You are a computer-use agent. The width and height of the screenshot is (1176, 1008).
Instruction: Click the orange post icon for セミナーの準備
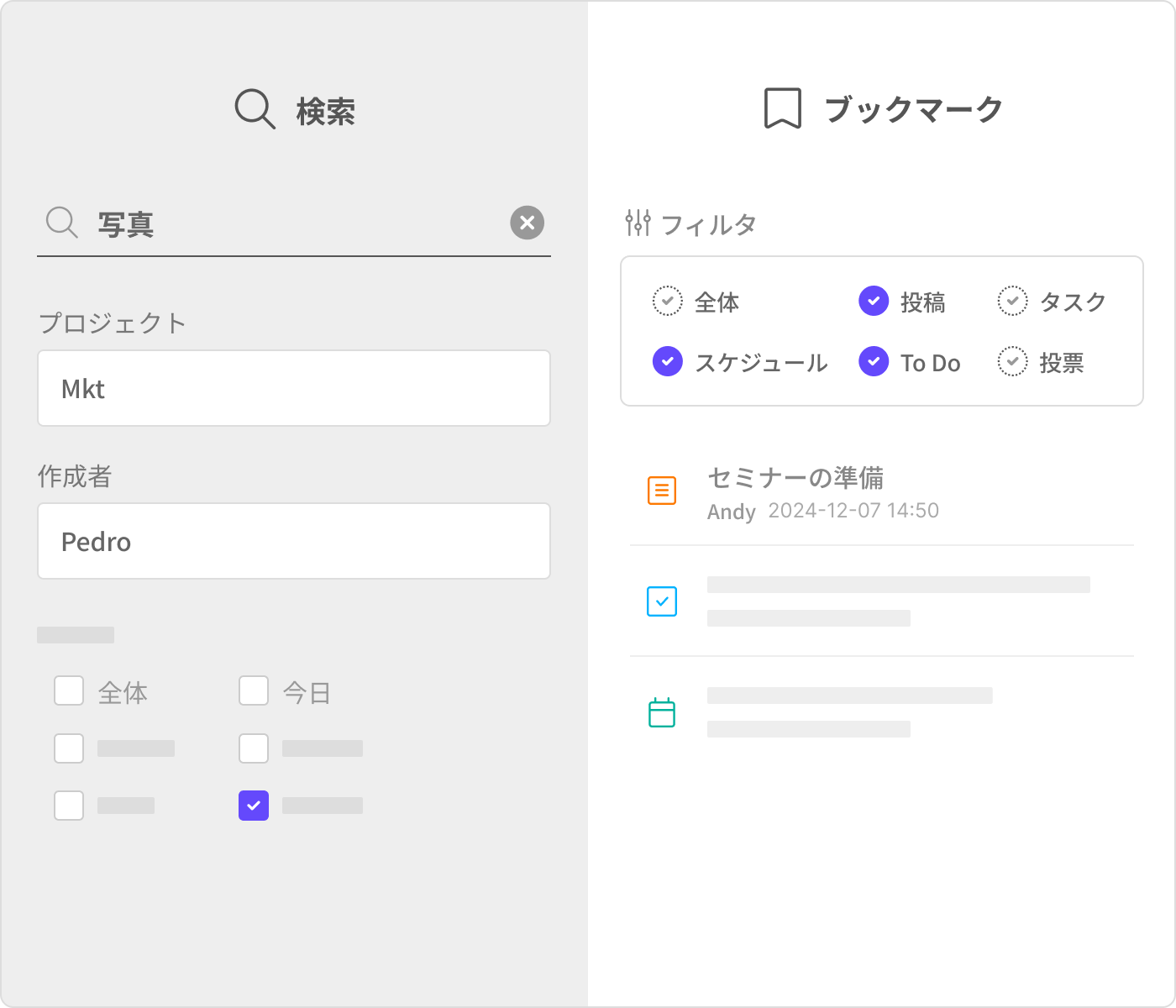(x=662, y=491)
